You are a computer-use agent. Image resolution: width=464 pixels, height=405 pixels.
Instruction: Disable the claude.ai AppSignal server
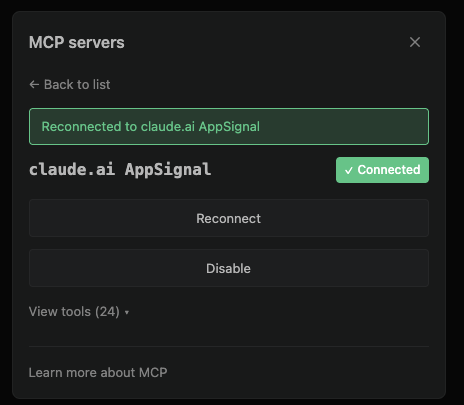[229, 268]
